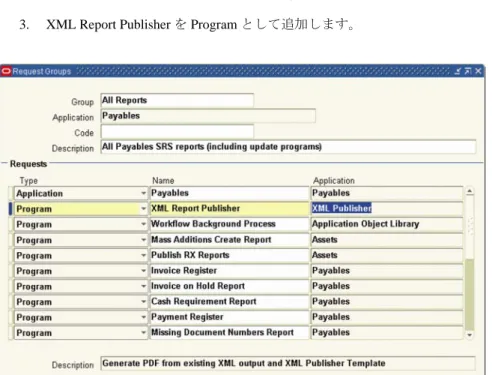Click Payables application cell for Invoice Register row
This screenshot has height=375, width=492.
coord(387,271)
